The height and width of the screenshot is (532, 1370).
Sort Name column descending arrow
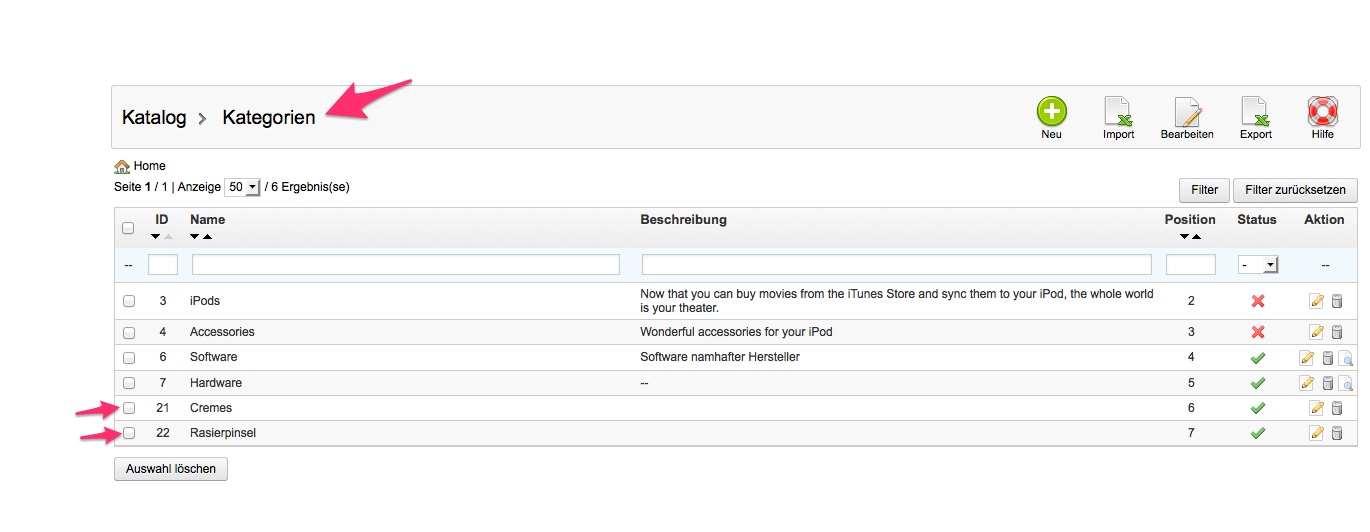195,237
